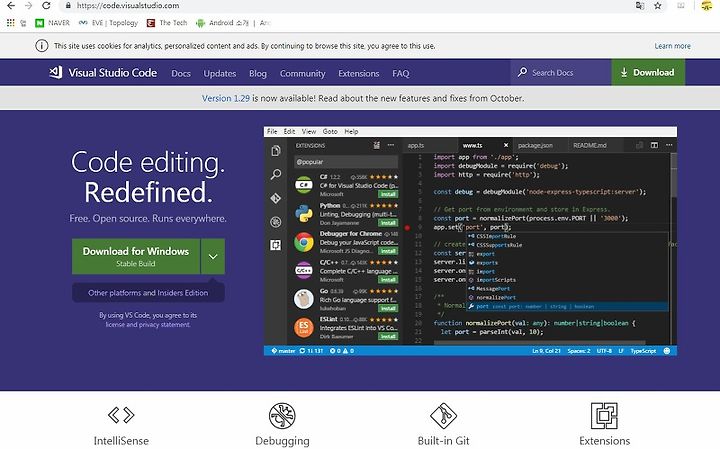This screenshot has height=449, width=720.
Task: Open the Debugging feature heading
Action: (282, 441)
